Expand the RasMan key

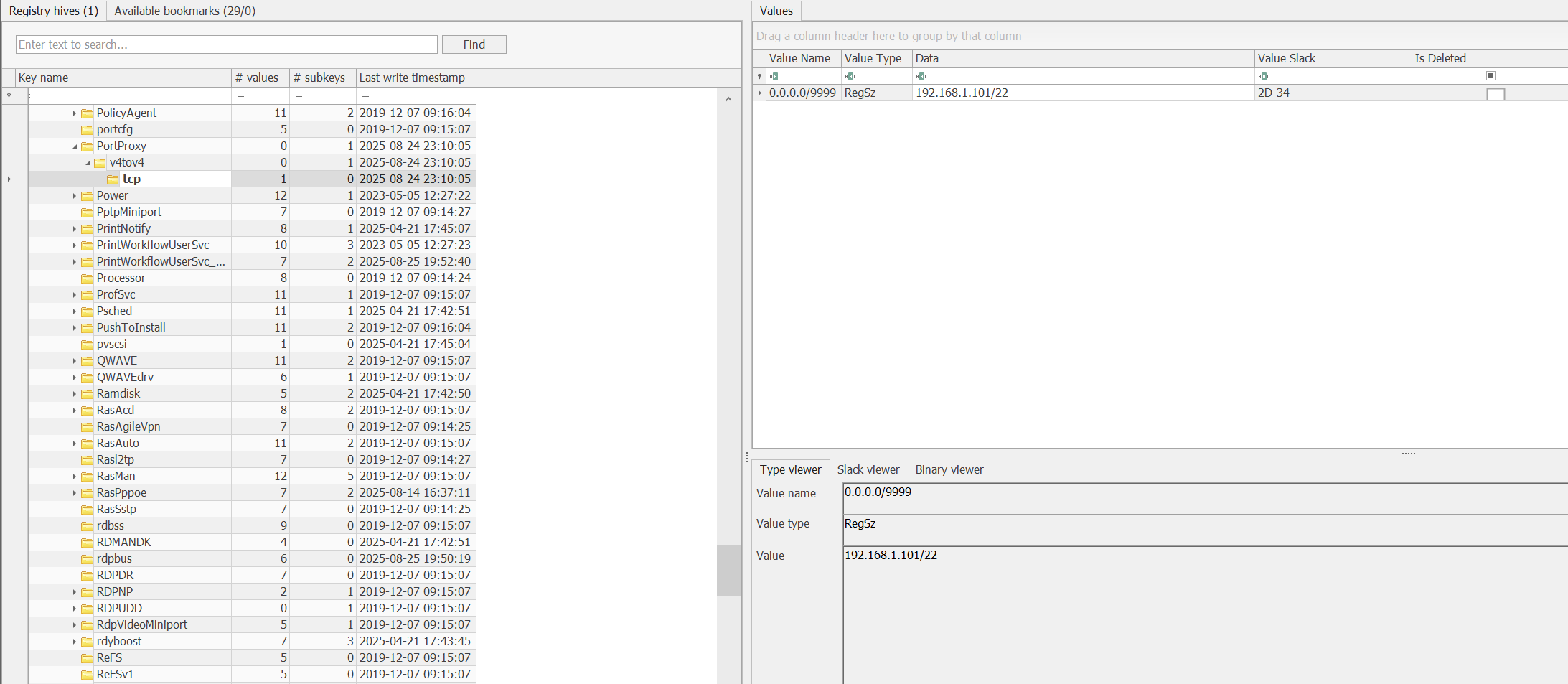[75, 477]
